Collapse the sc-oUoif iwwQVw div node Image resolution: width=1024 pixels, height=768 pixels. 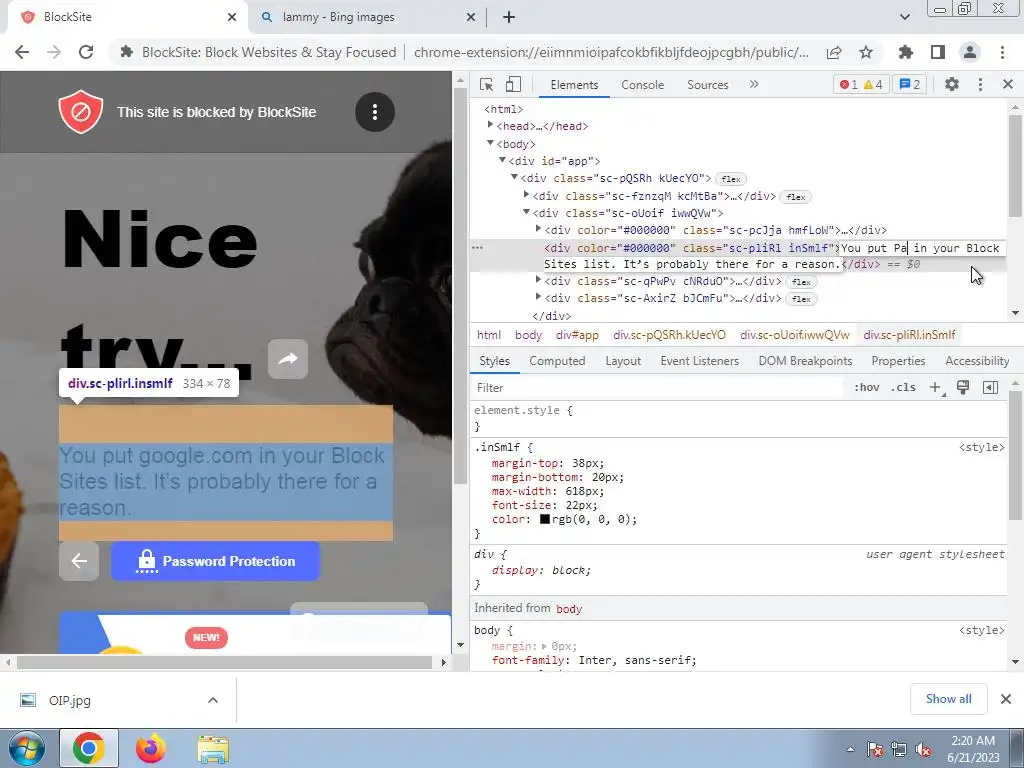tap(526, 212)
